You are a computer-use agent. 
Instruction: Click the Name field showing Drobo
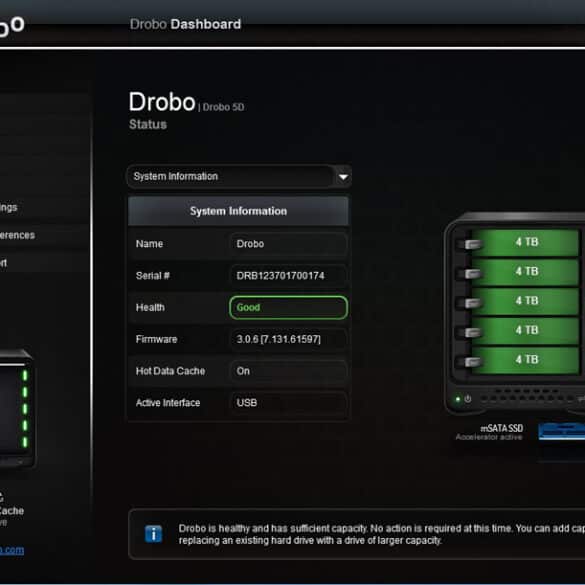(288, 244)
